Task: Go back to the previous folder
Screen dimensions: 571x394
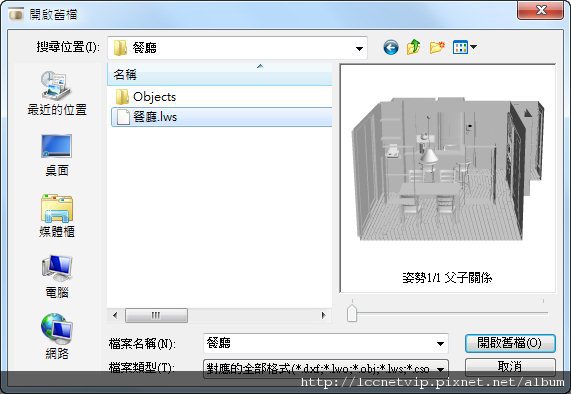Action: pyautogui.click(x=391, y=47)
